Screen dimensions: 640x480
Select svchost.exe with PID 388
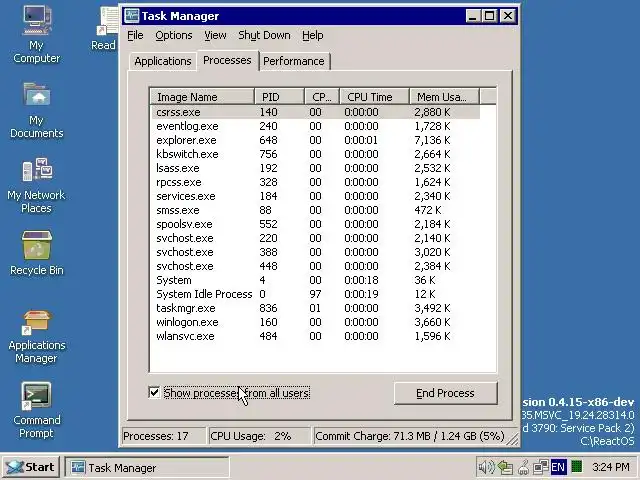[x=316, y=252]
